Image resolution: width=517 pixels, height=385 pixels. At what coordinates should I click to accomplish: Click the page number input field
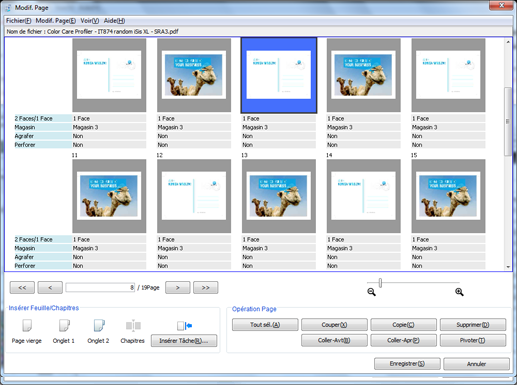click(100, 288)
